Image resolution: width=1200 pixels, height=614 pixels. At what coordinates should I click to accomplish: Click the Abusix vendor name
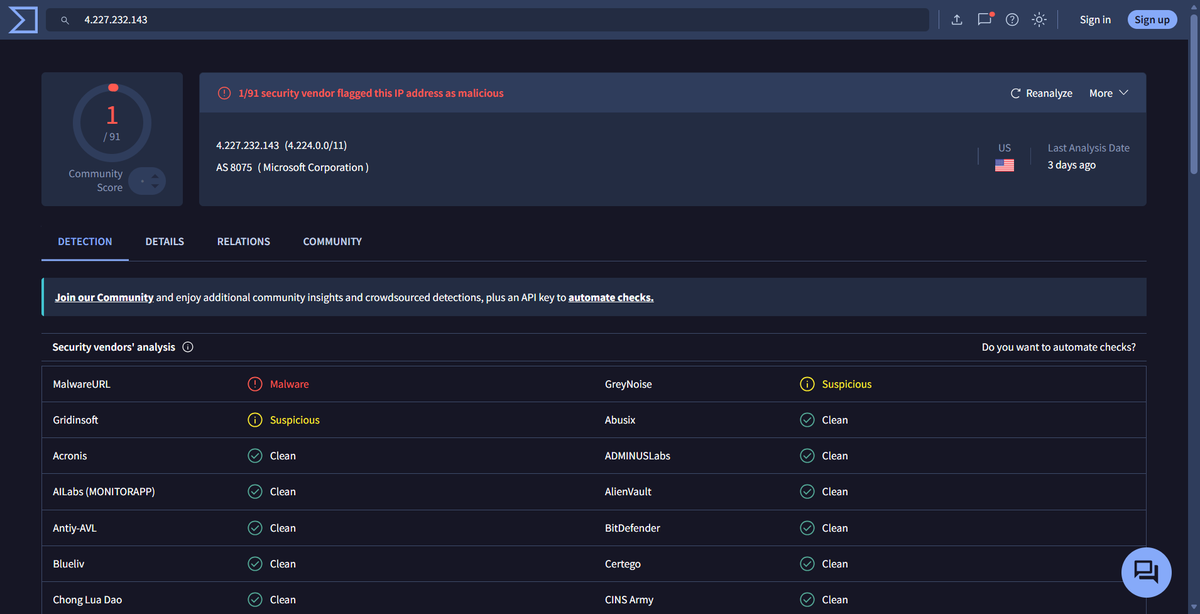click(620, 420)
